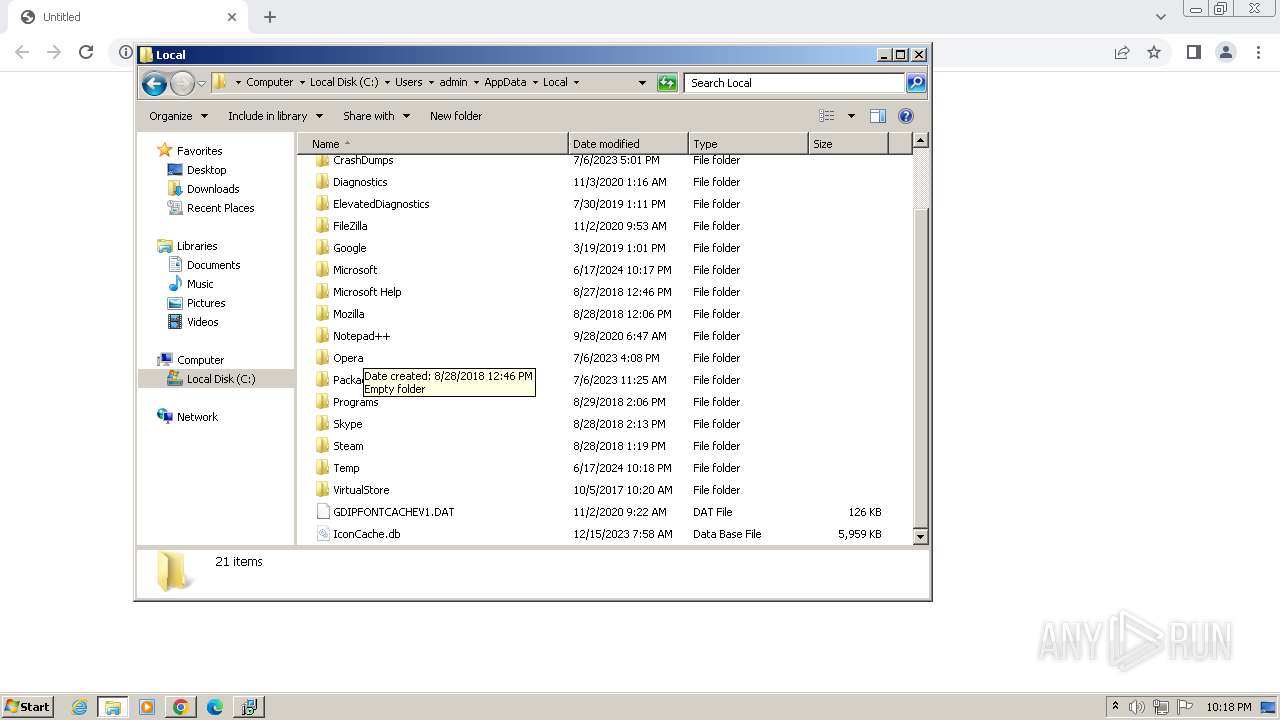This screenshot has width=1280, height=720.
Task: Select Downloads under Favorites
Action: pyautogui.click(x=213, y=189)
